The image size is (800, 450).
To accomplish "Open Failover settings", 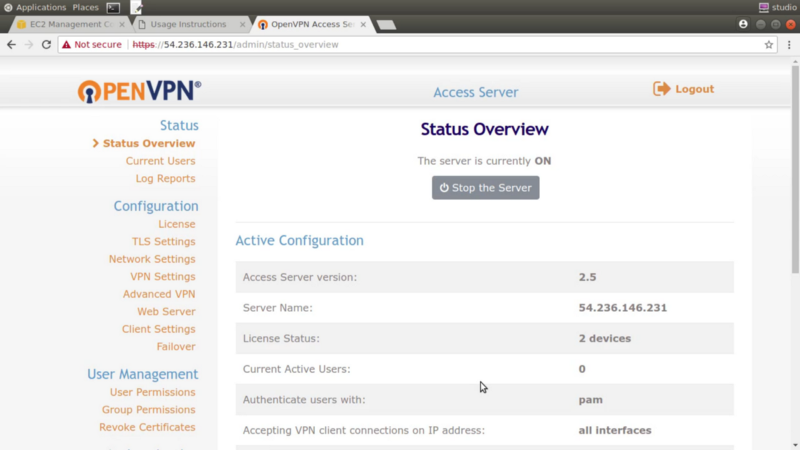I will pos(176,346).
